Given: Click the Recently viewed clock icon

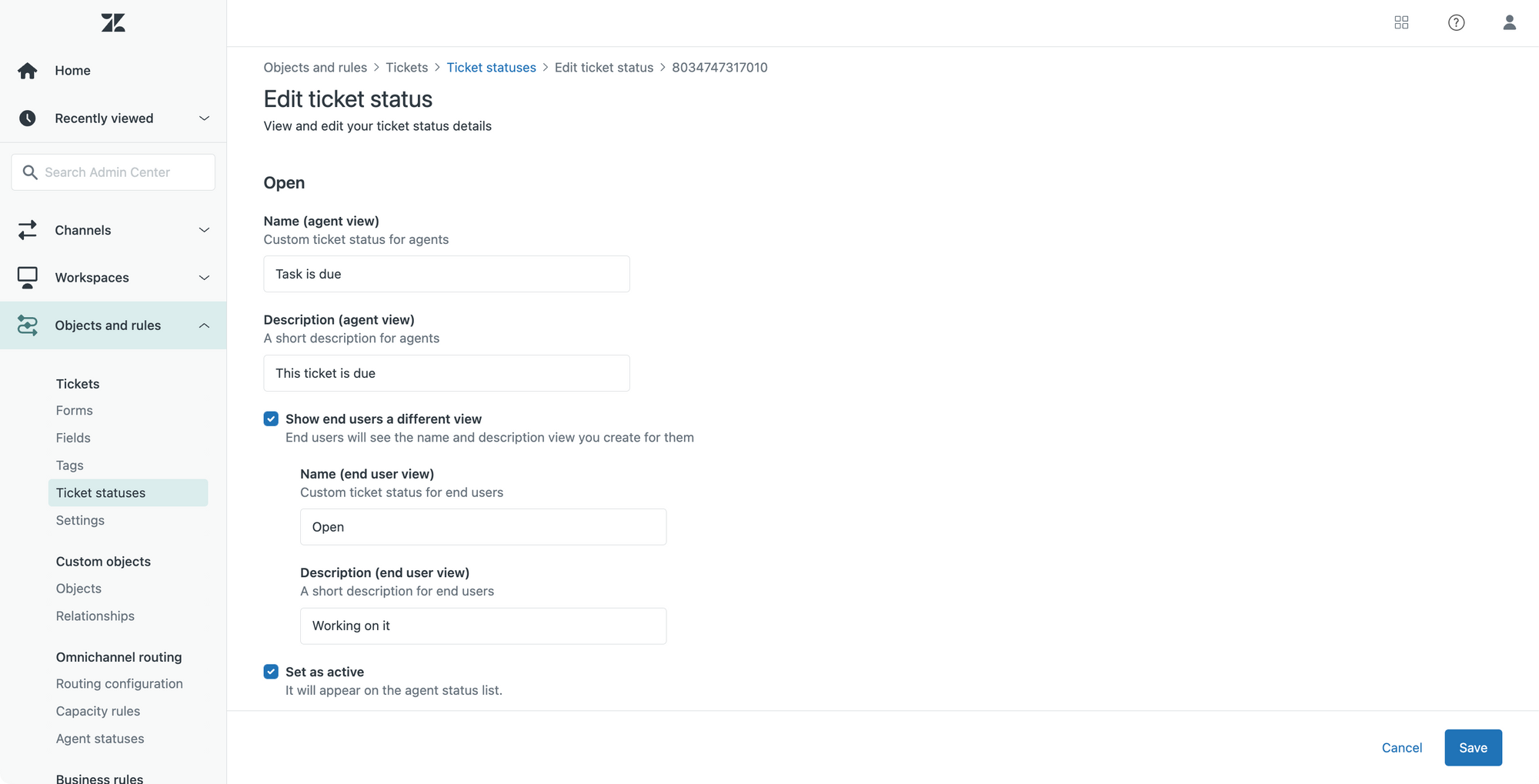Looking at the screenshot, I should 28,118.
